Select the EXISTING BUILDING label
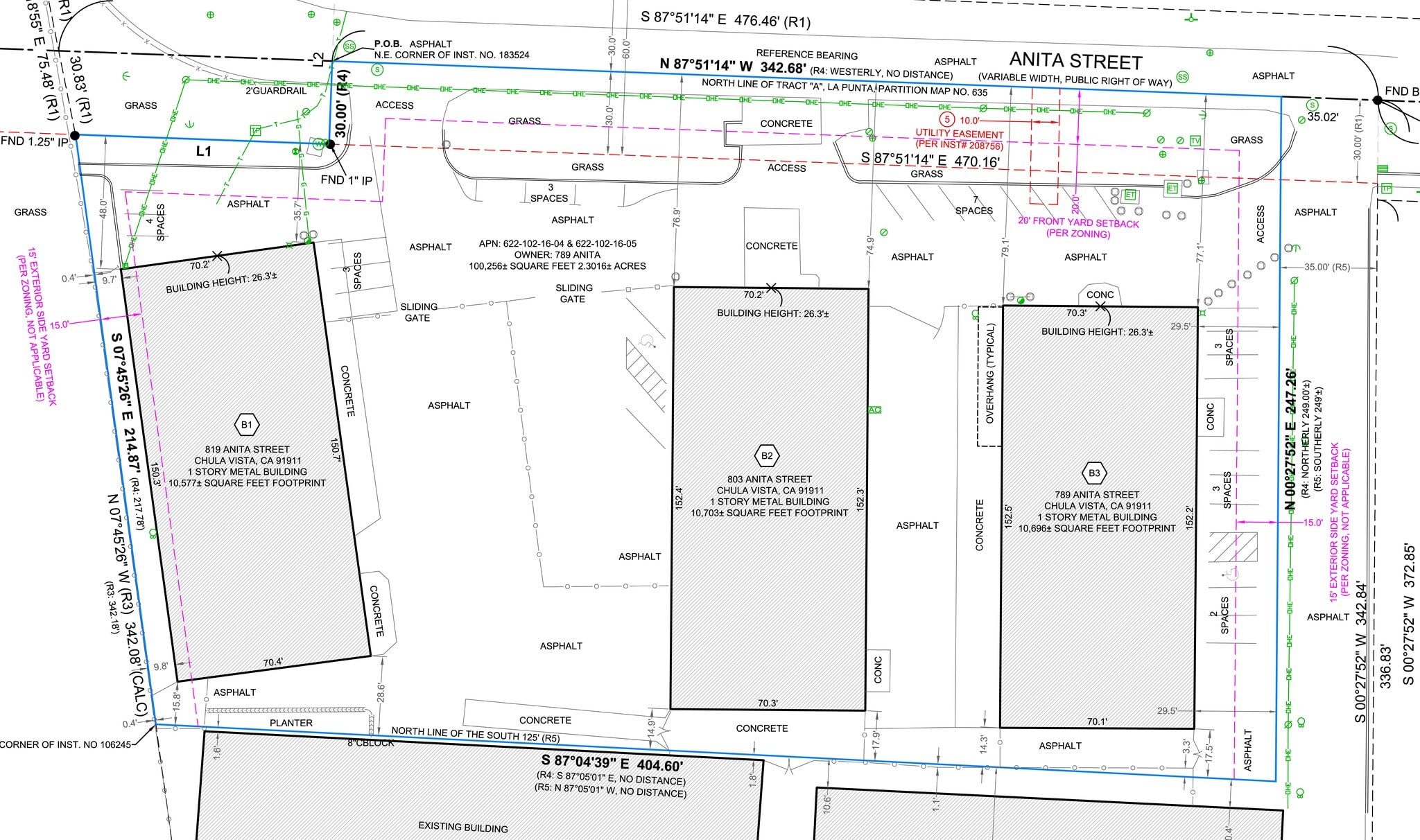Viewport: 1420px width, 840px height. click(x=462, y=827)
